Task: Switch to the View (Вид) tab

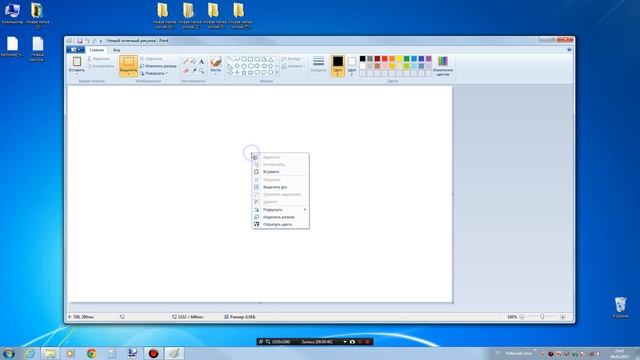Action: click(x=116, y=50)
